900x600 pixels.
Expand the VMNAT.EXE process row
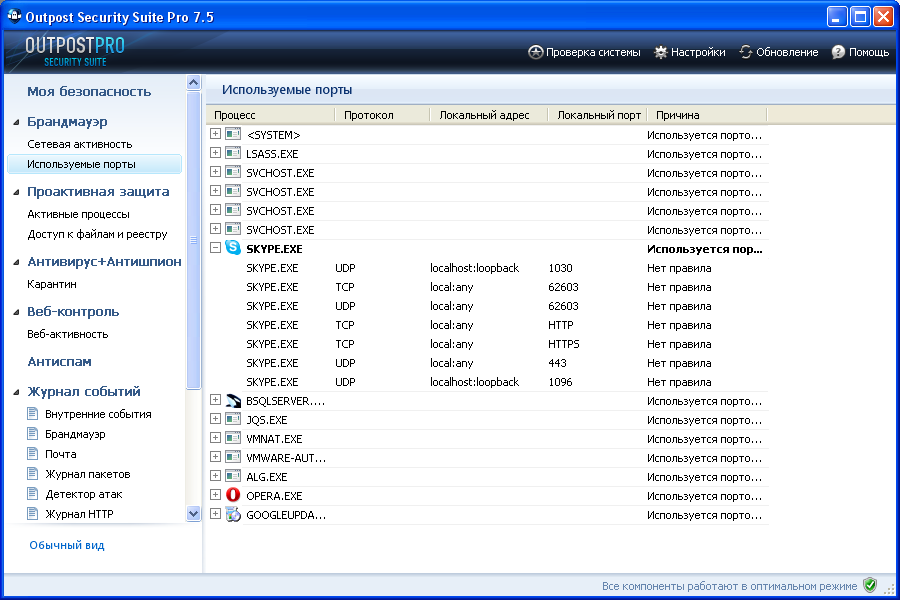coord(215,438)
